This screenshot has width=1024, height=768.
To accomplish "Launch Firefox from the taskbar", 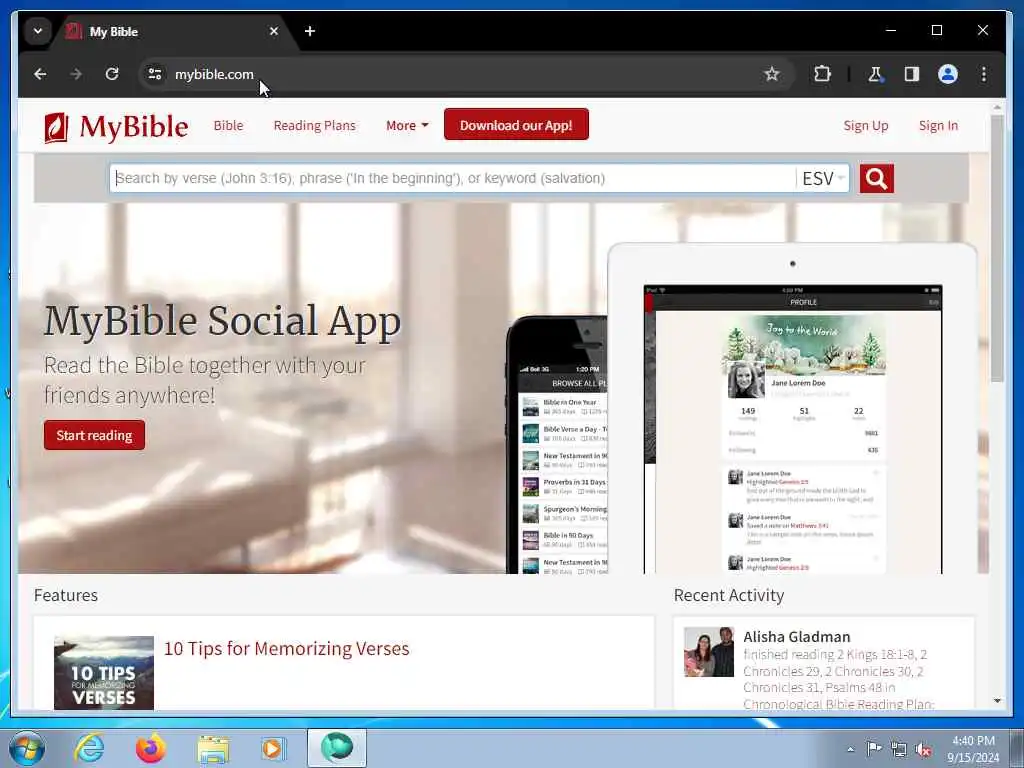I will coord(151,748).
